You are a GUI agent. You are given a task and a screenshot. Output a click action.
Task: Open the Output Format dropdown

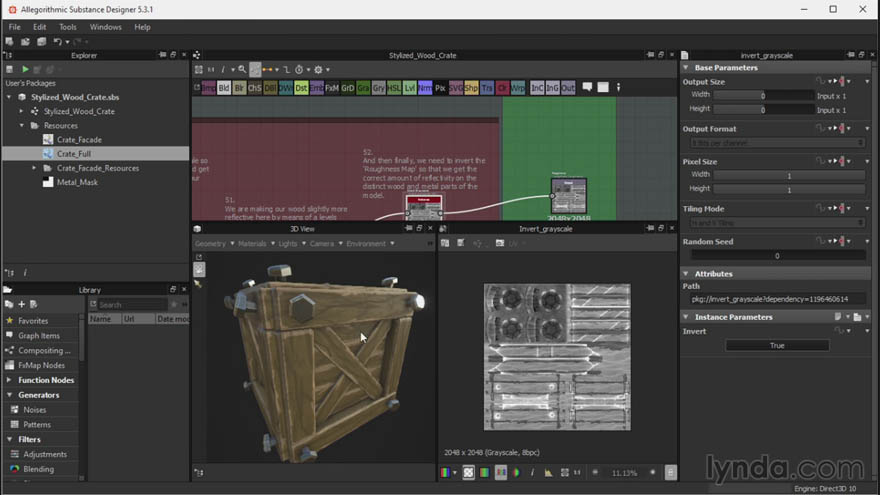[777, 143]
